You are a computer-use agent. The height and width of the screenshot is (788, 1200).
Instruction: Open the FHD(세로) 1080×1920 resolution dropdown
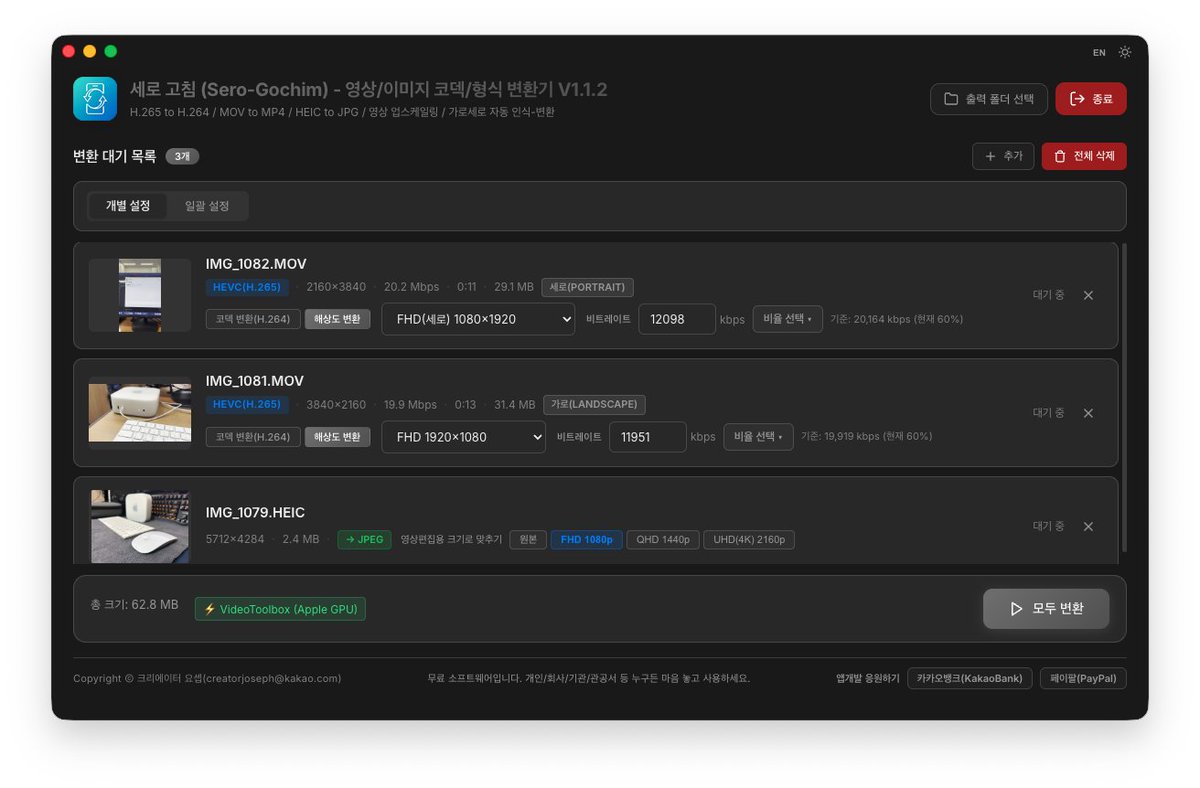tap(478, 319)
